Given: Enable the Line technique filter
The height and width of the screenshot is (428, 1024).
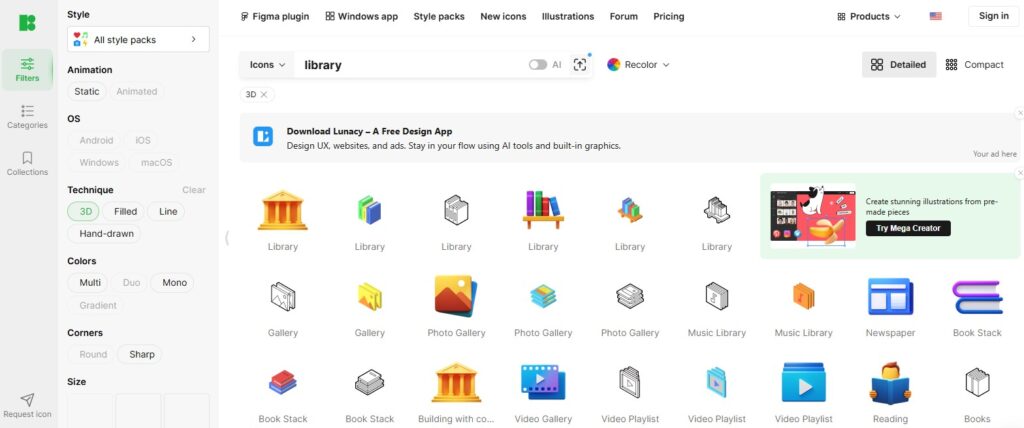Looking at the screenshot, I should point(168,212).
